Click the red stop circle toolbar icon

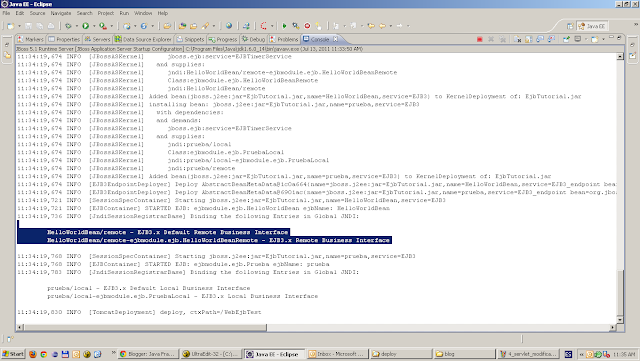click(307, 26)
